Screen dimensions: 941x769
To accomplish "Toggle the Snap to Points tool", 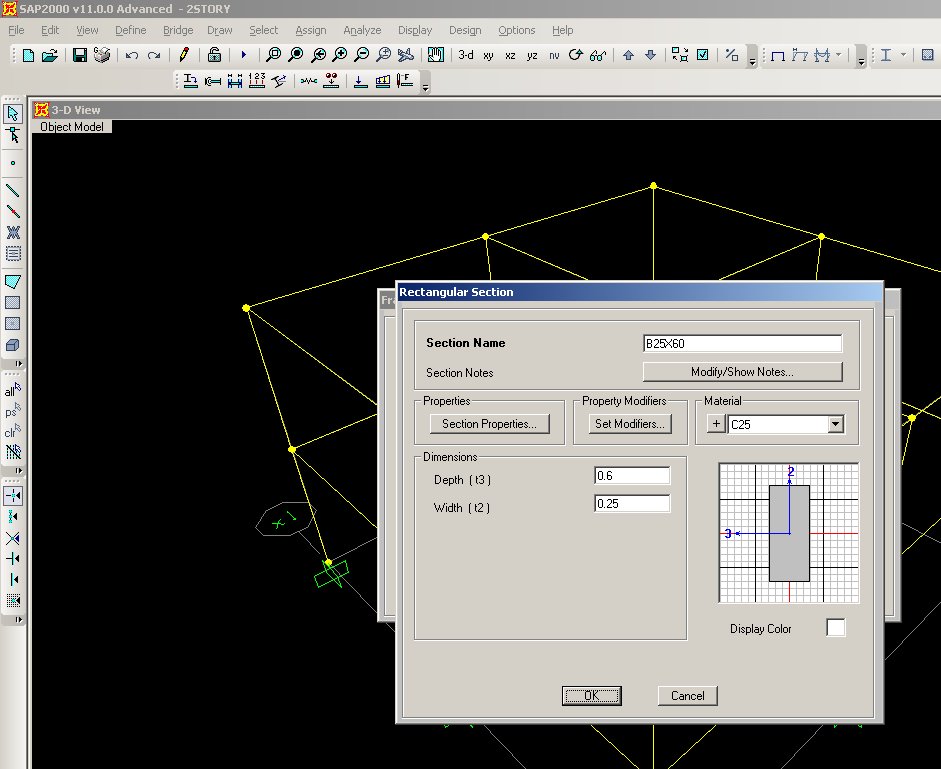I will (13, 495).
